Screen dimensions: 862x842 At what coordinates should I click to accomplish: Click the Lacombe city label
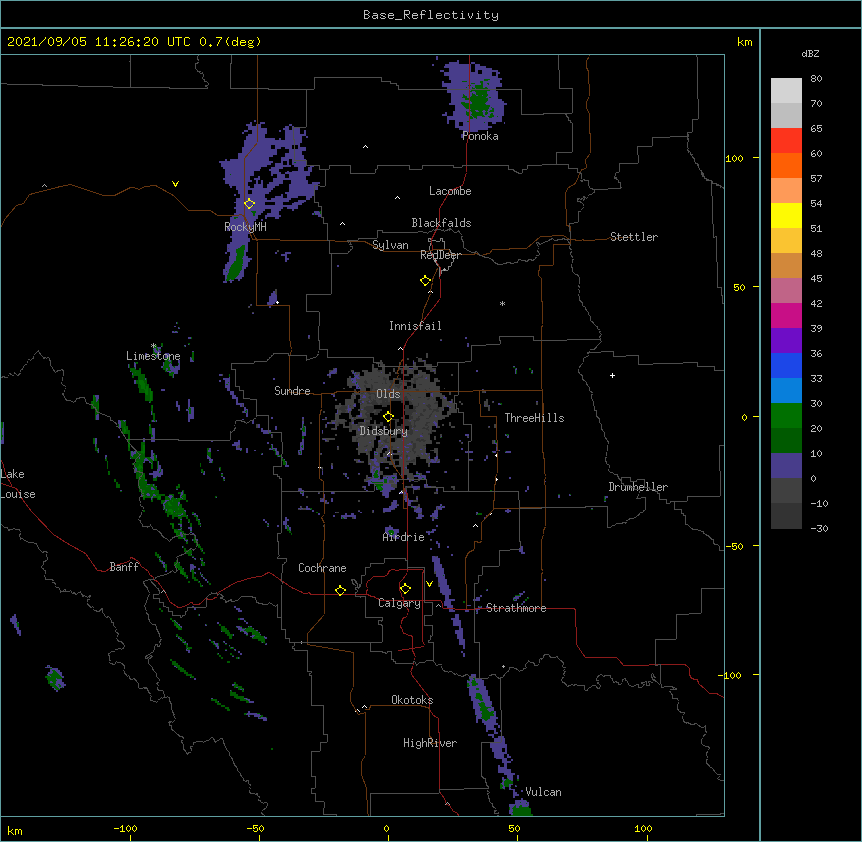click(450, 191)
